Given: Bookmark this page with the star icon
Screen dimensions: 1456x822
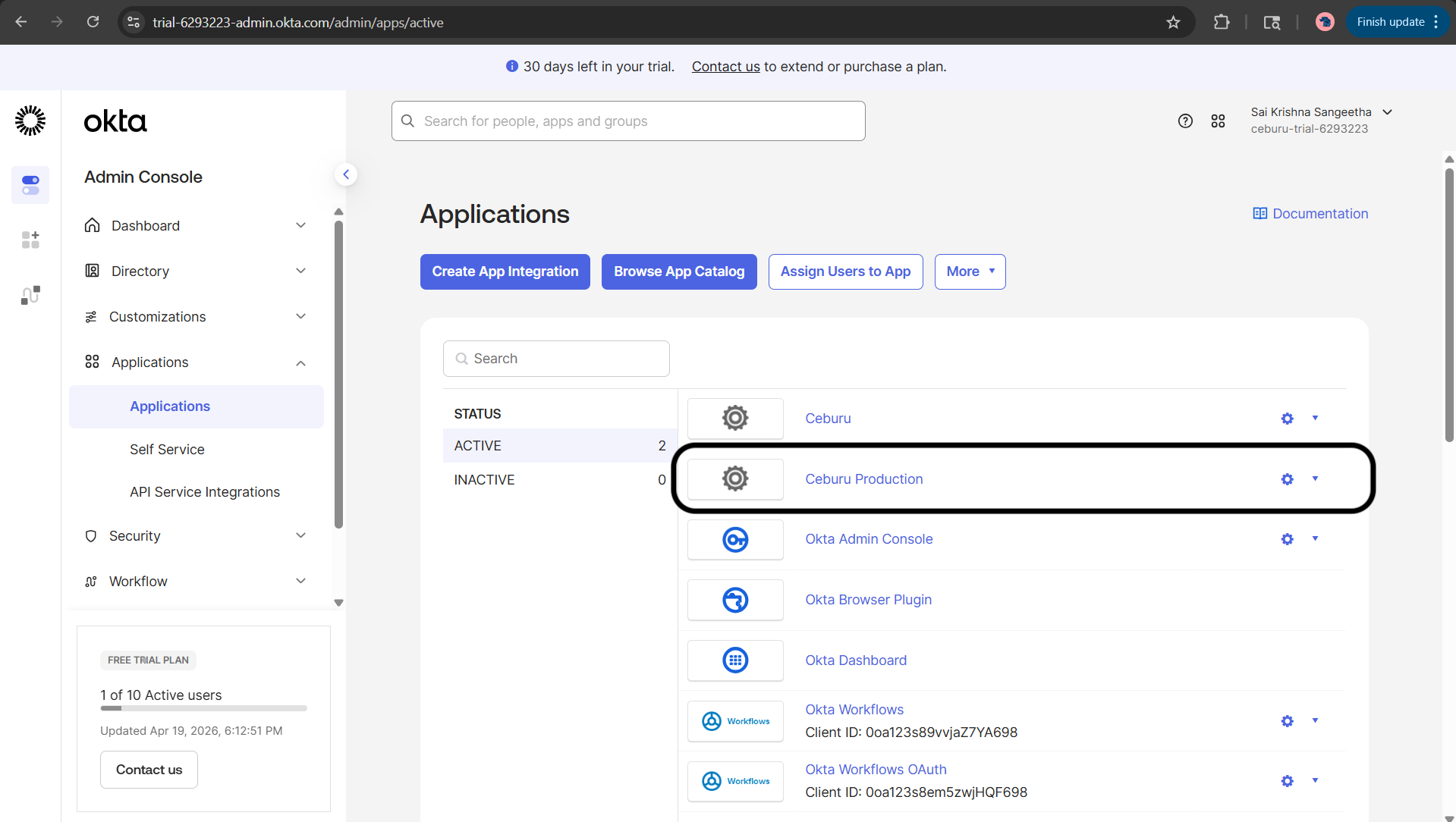Looking at the screenshot, I should click(1173, 22).
